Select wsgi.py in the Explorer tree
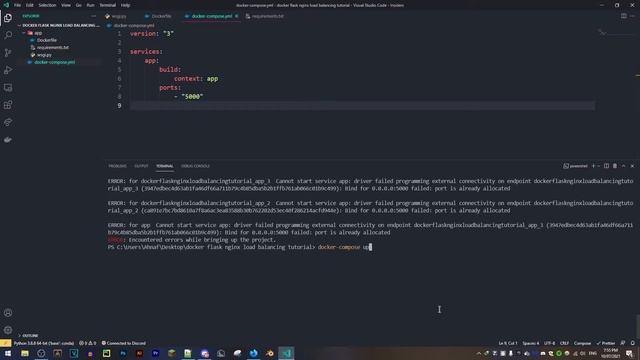The width and height of the screenshot is (640, 360). pyautogui.click(x=60, y=55)
